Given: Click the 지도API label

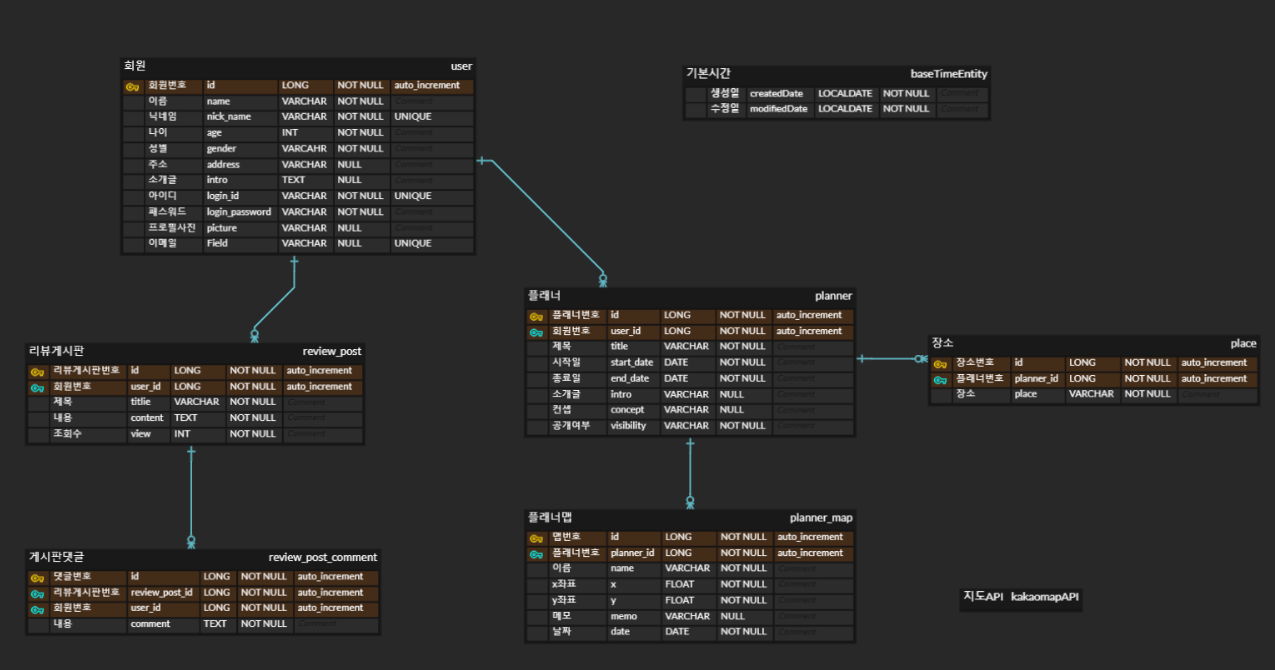Looking at the screenshot, I should coord(982,597).
